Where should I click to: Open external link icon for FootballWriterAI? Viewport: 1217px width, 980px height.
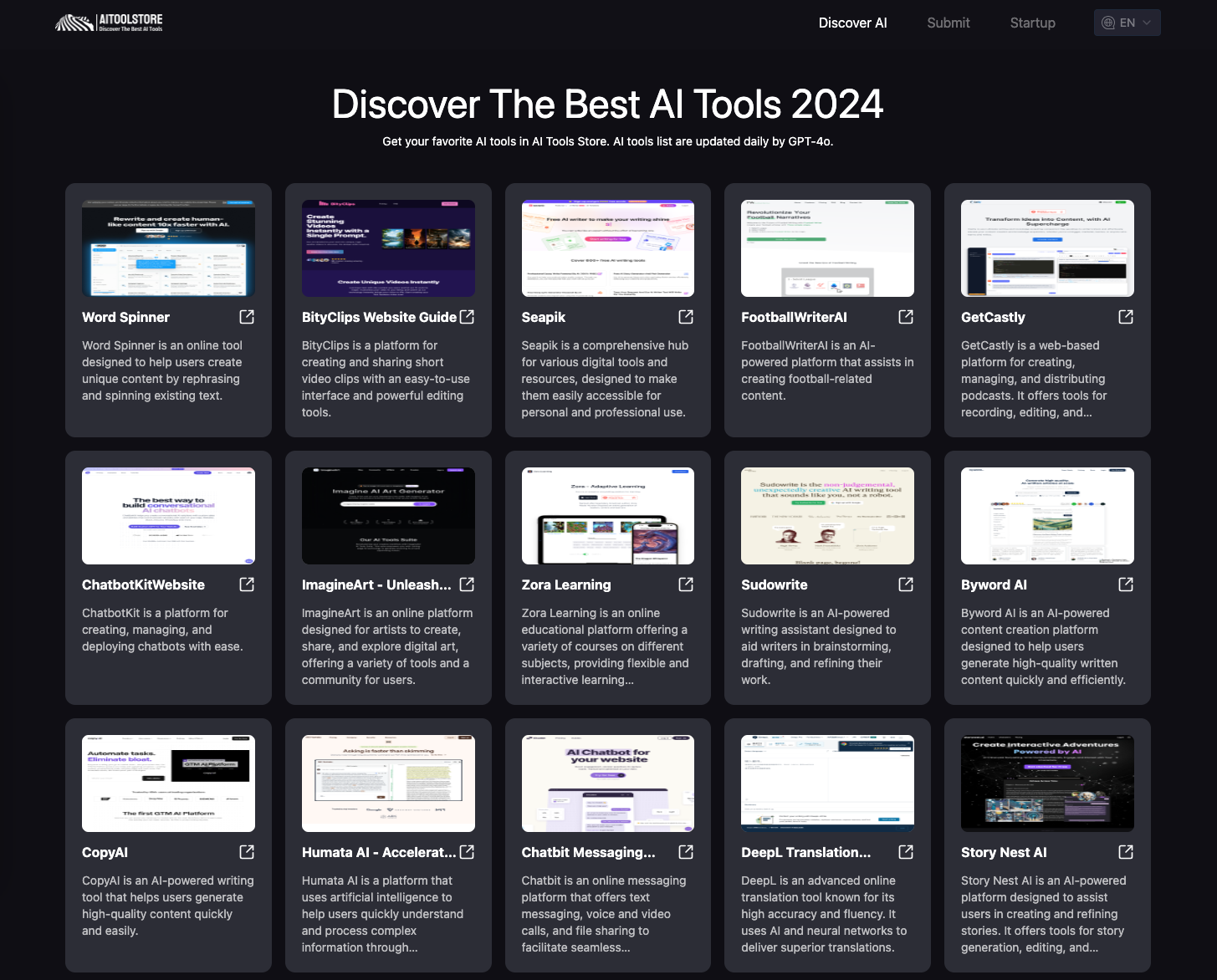coord(906,317)
